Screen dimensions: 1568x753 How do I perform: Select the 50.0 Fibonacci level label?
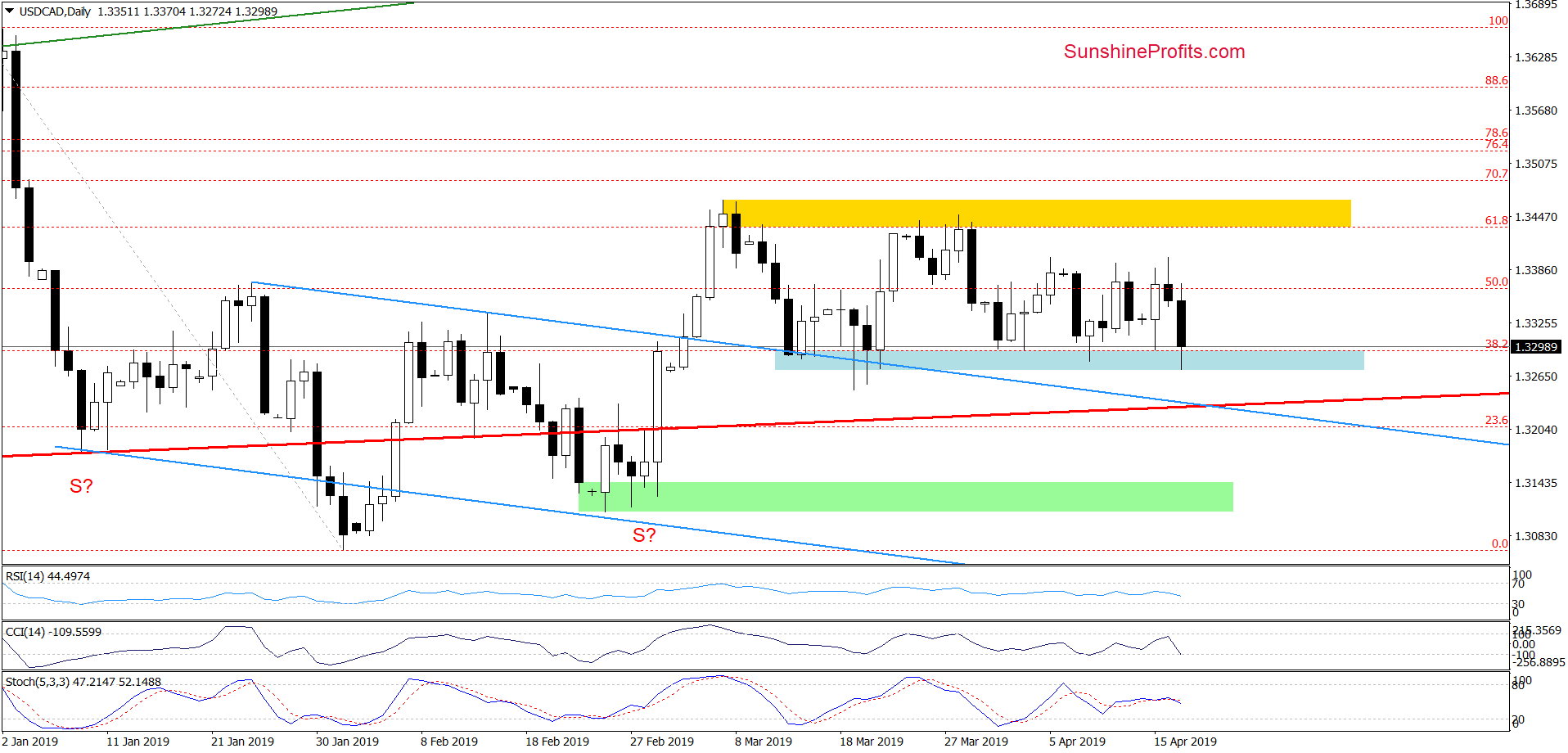click(x=1496, y=282)
